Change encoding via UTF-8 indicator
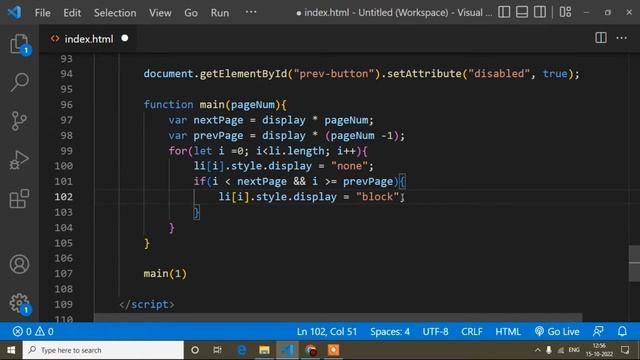Screen dimensions: 640x360 pyautogui.click(x=435, y=331)
